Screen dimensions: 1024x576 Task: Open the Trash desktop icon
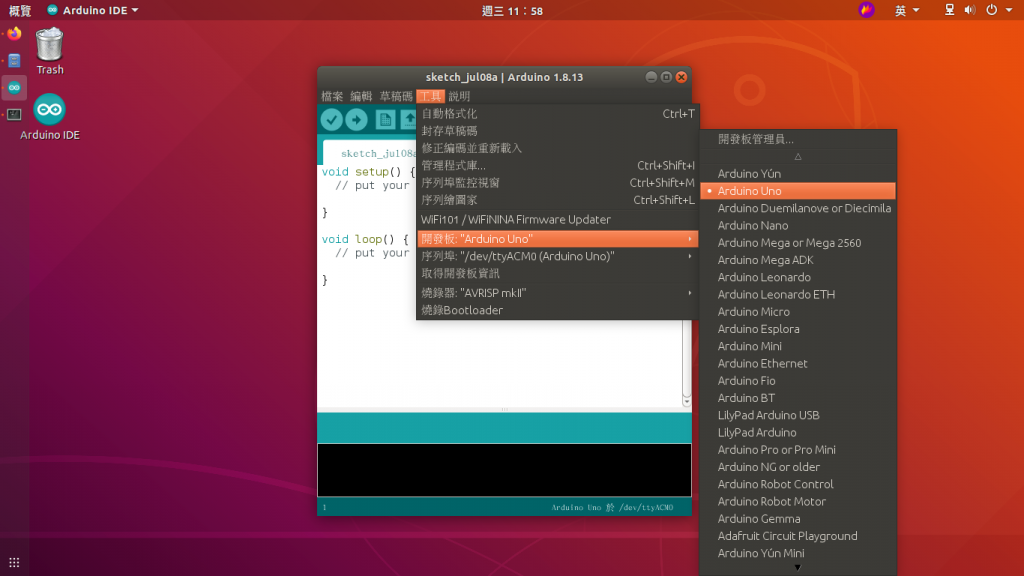point(50,51)
